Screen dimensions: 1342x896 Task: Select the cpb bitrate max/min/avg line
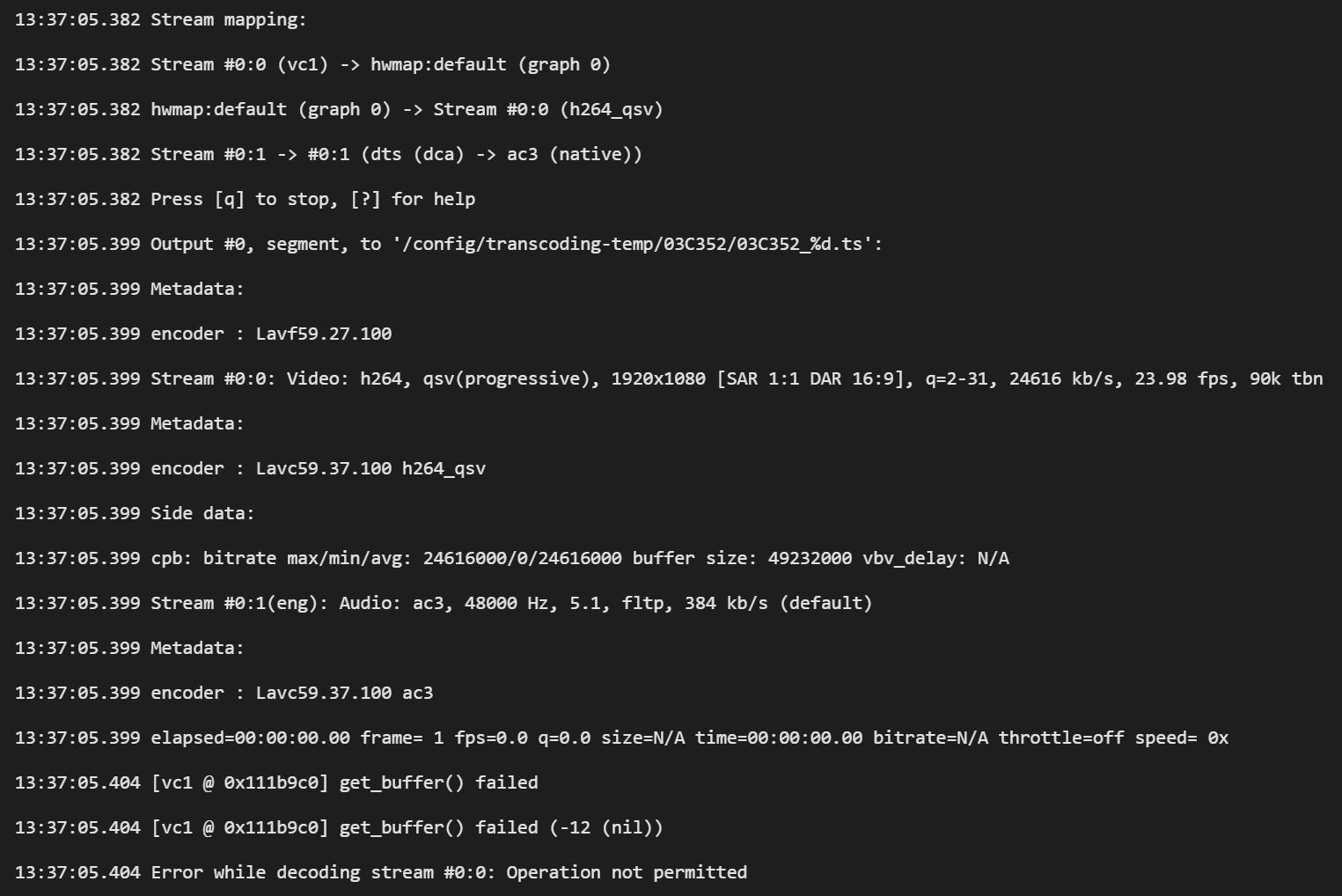pos(512,558)
